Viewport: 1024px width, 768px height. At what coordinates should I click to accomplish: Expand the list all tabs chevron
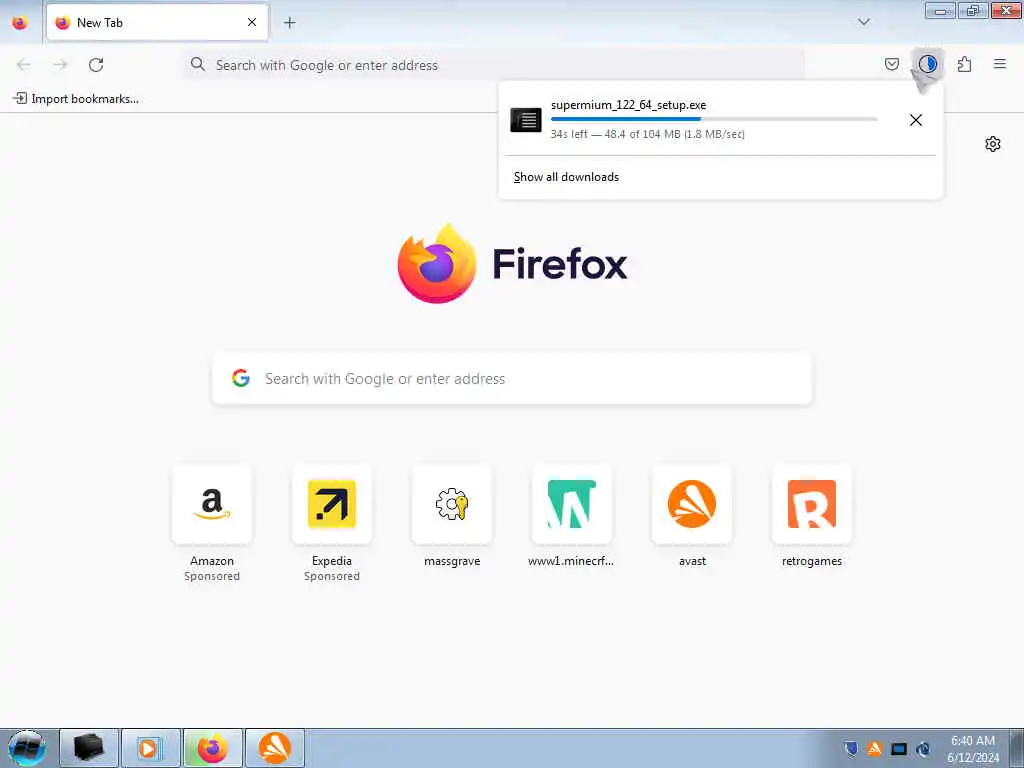(x=863, y=22)
